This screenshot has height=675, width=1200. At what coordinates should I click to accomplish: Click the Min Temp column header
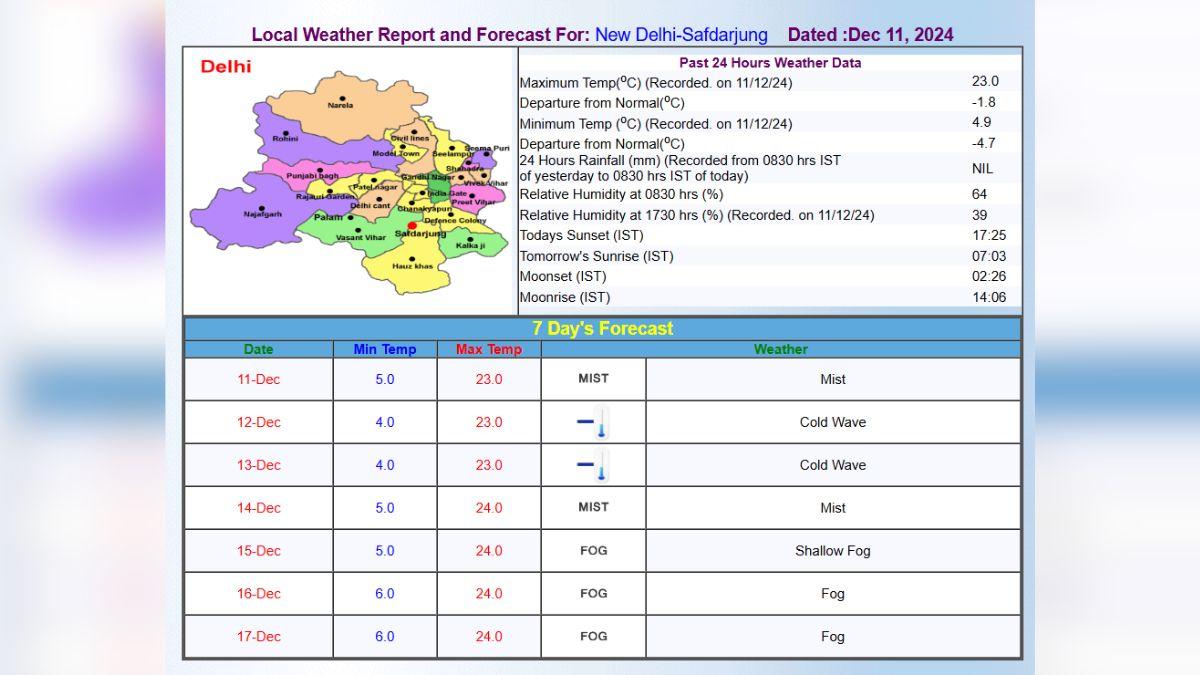[x=385, y=350]
